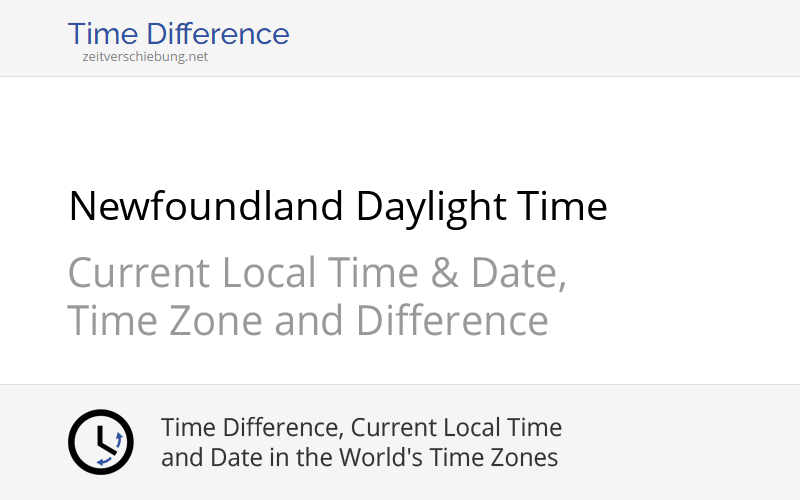
Task: Click the word "Newfoundland" in the heading
Action: coord(206,207)
